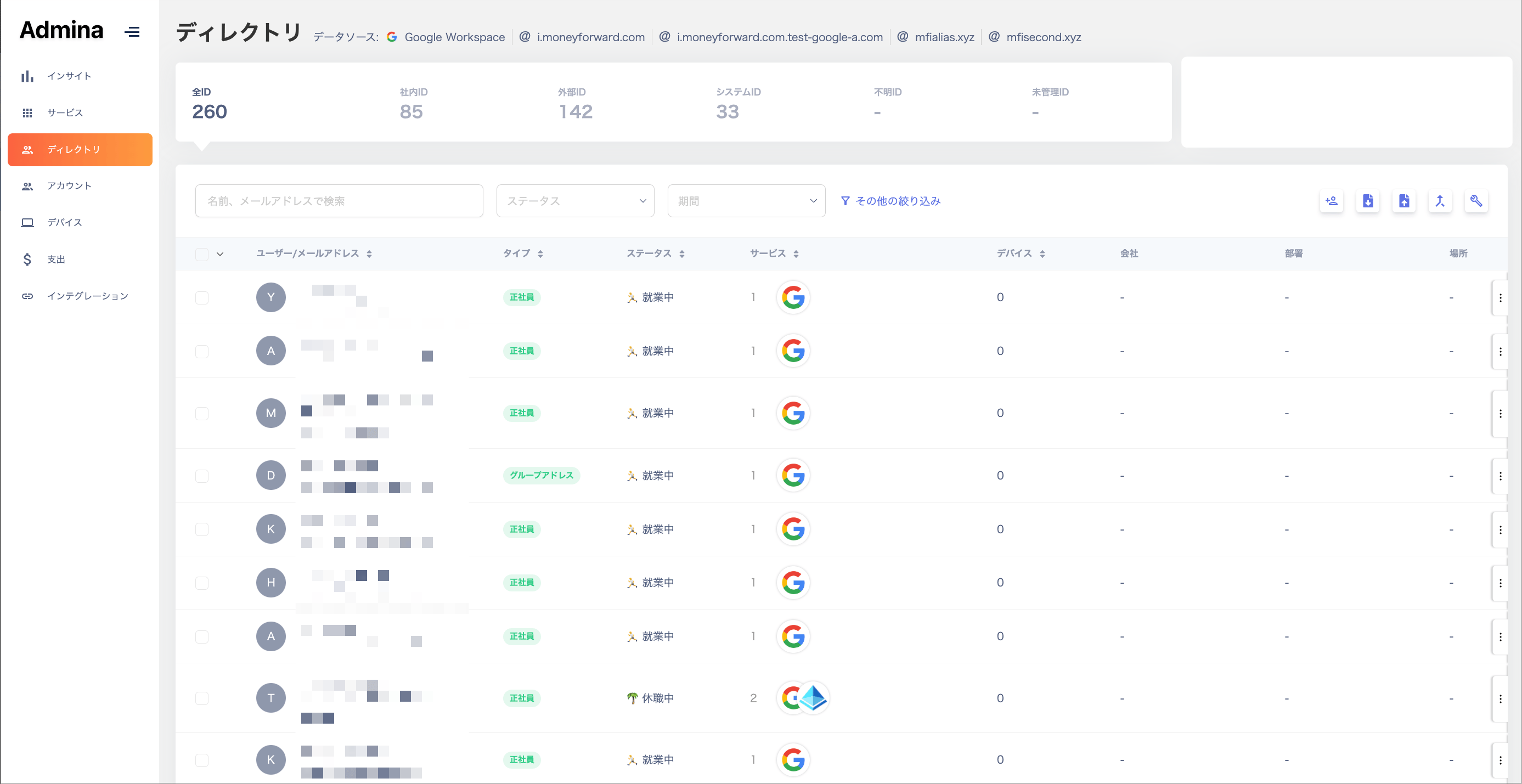Open the more menu for D row
Viewport: 1522px width, 784px height.
(1500, 476)
